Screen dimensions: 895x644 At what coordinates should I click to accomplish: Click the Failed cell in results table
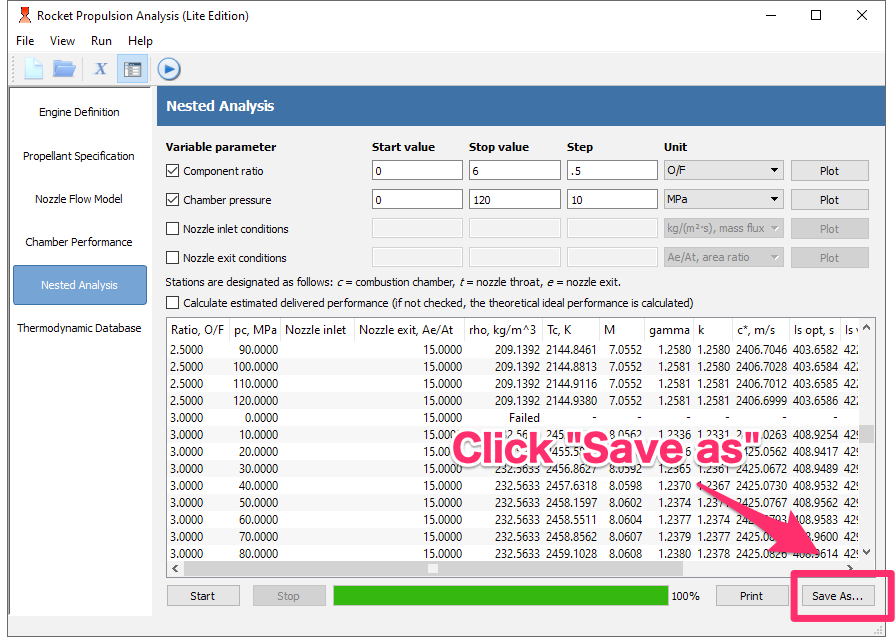click(524, 418)
